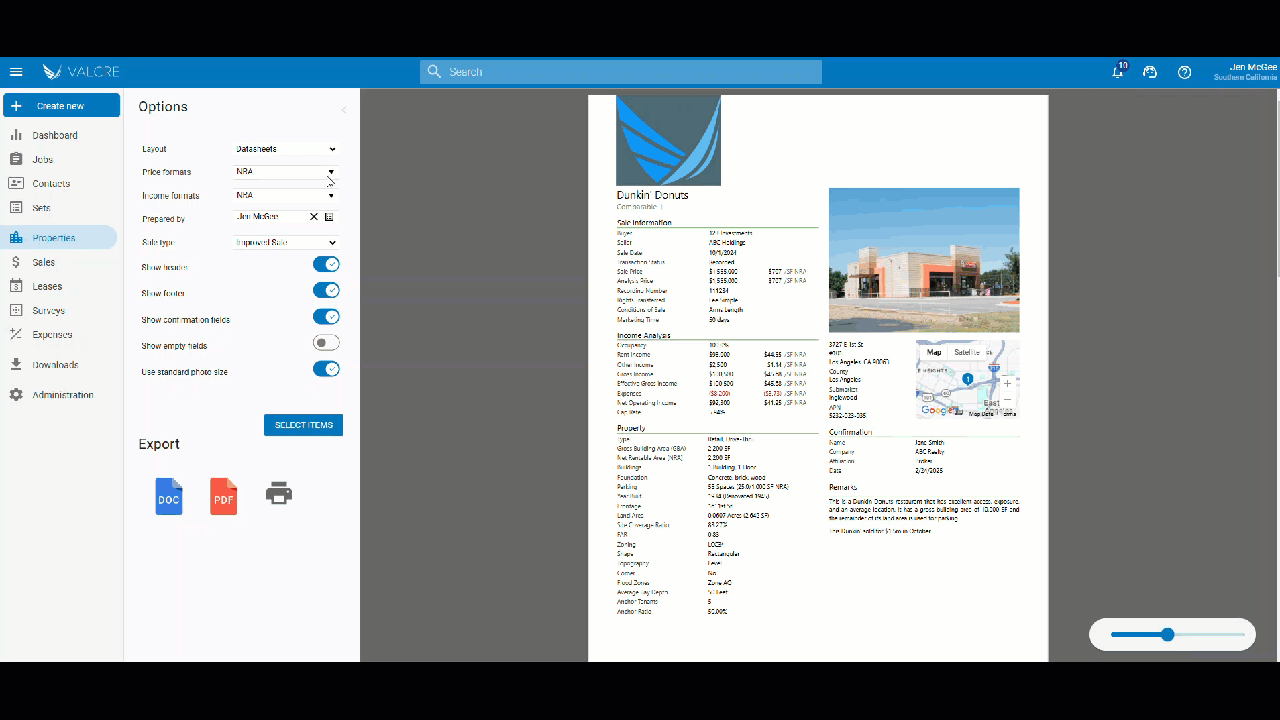Open the Sale type dropdown
This screenshot has width=1280, height=720.
[287, 243]
